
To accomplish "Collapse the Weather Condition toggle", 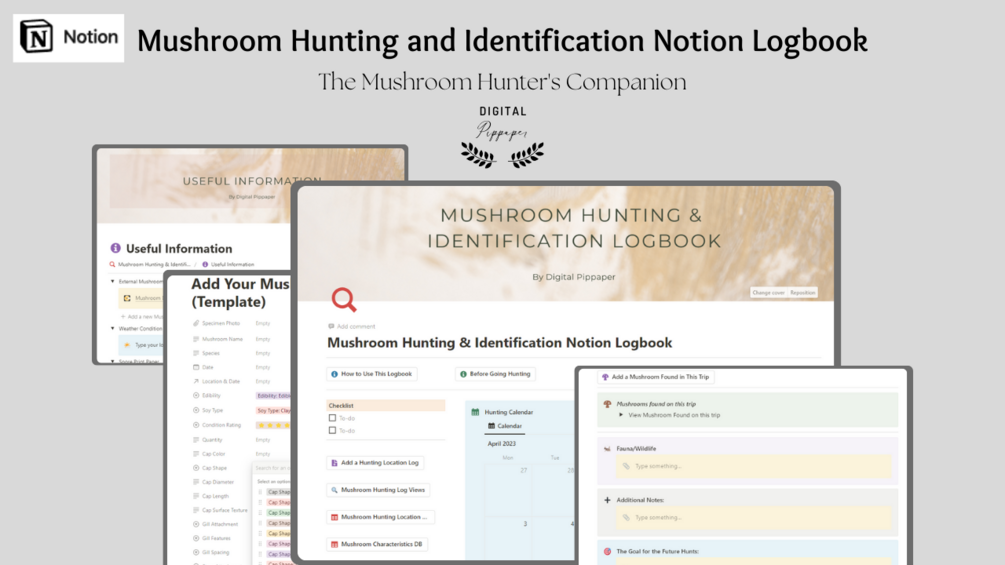I will [113, 329].
